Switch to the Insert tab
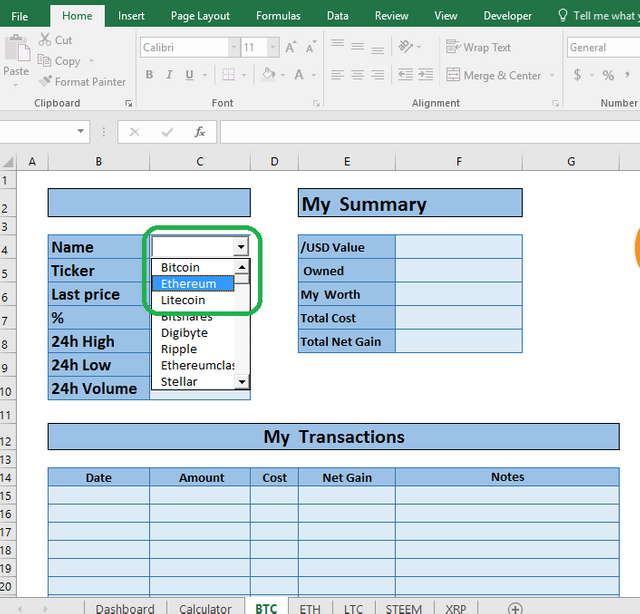The image size is (640, 614). [131, 16]
